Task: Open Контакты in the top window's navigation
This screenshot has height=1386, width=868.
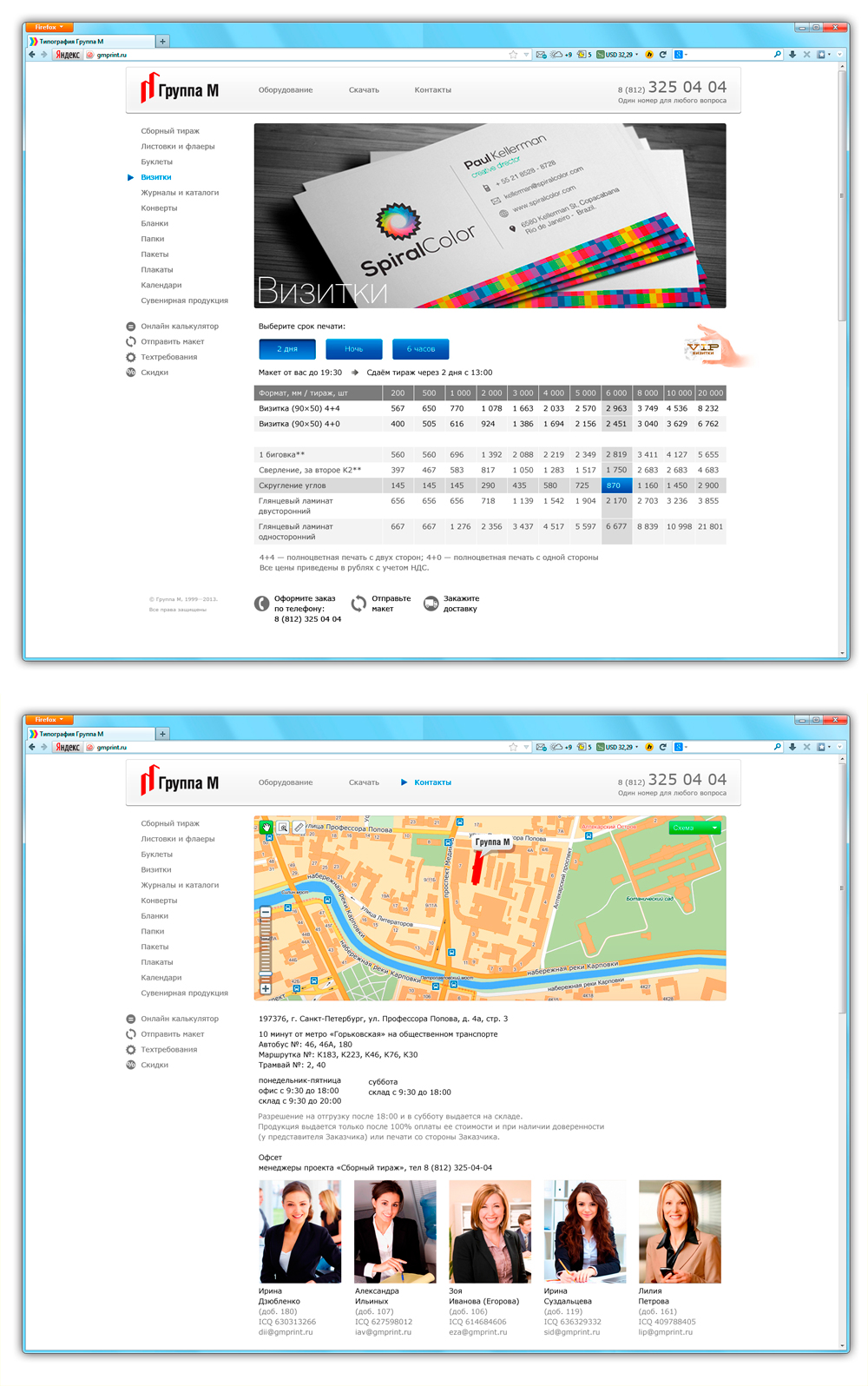Action: click(432, 90)
